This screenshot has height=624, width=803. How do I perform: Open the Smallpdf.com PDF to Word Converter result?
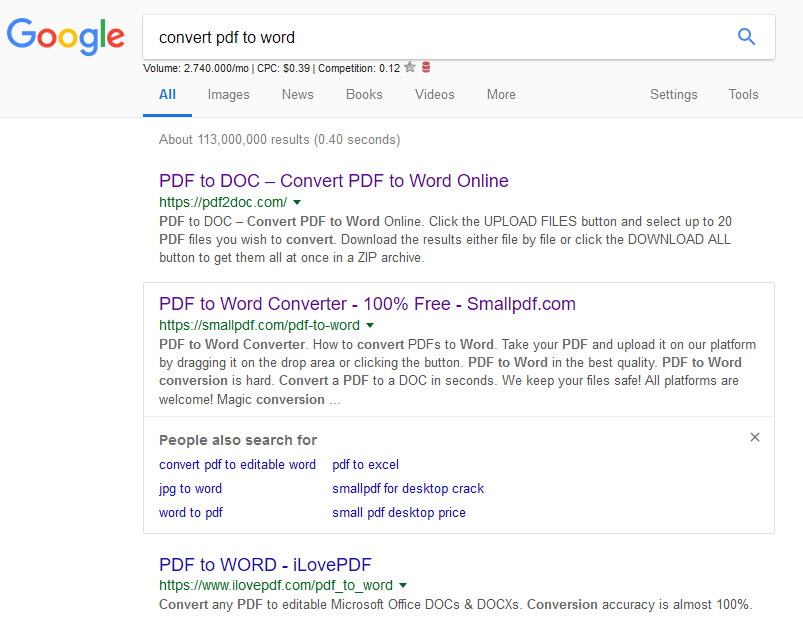pos(365,303)
